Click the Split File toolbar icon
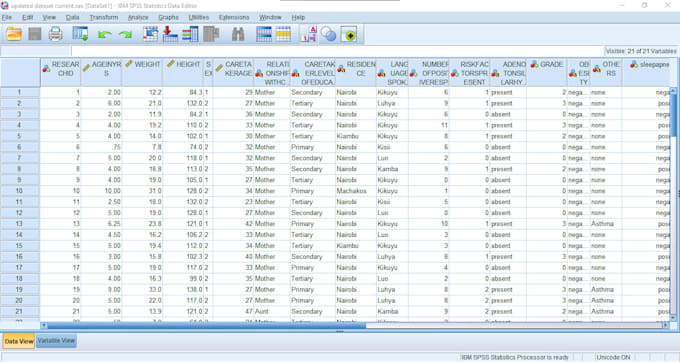This screenshot has height=362, width=680. pyautogui.click(x=264, y=34)
